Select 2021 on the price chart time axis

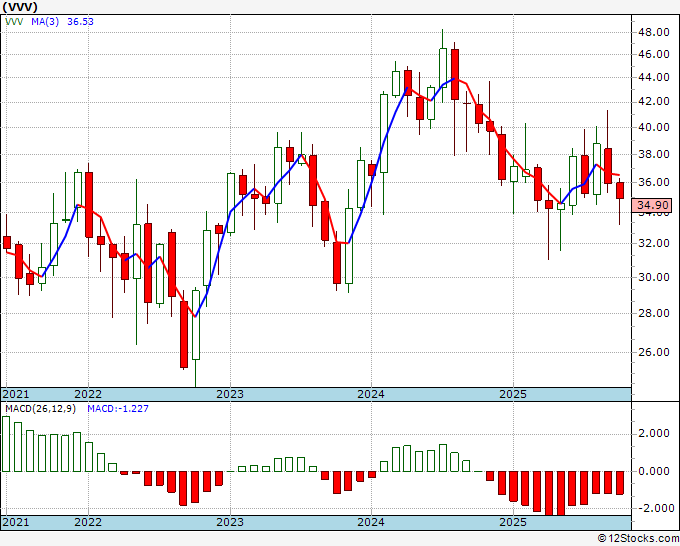(16, 394)
